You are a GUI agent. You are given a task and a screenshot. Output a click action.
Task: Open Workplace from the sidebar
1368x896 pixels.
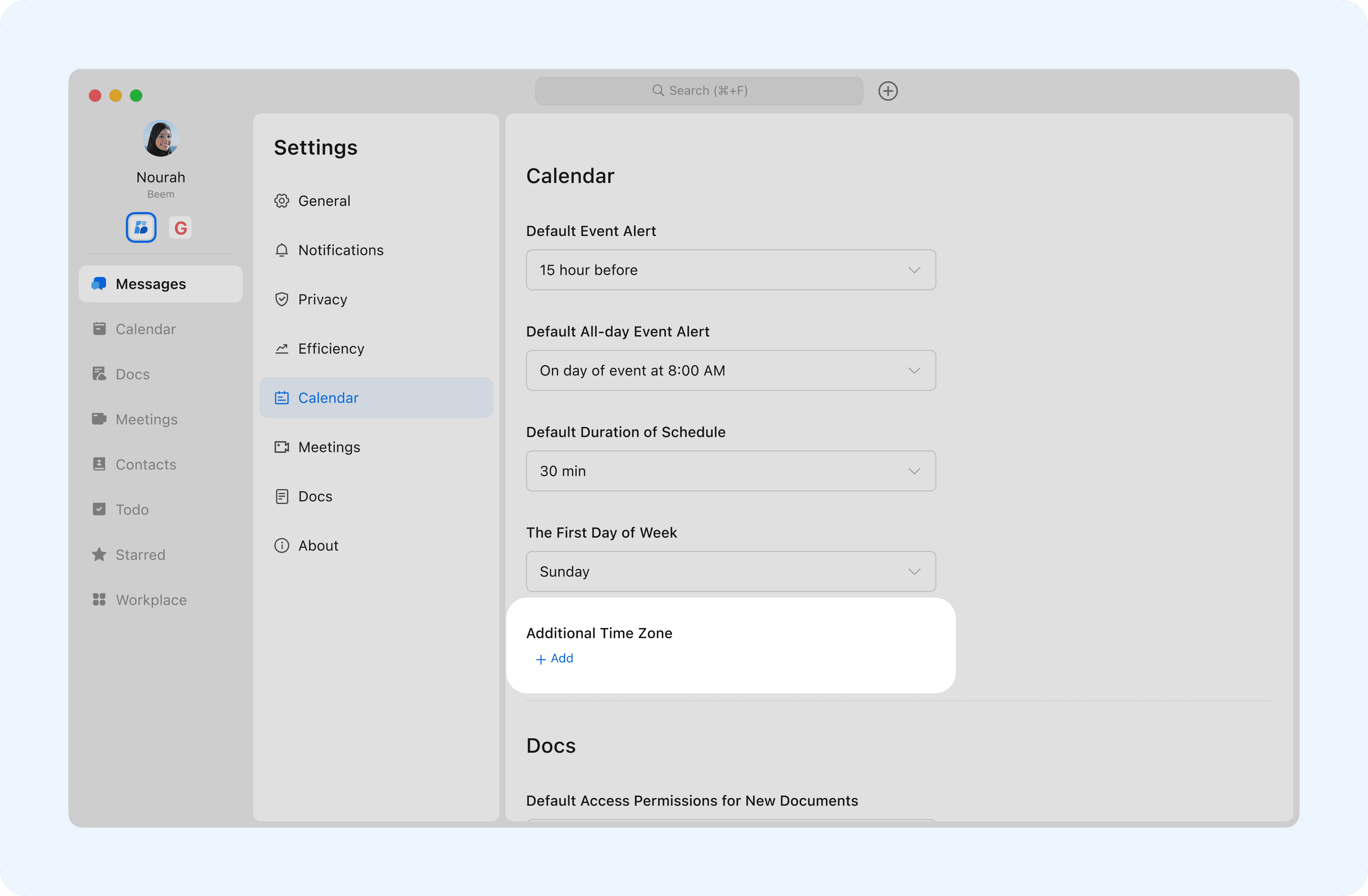click(150, 600)
